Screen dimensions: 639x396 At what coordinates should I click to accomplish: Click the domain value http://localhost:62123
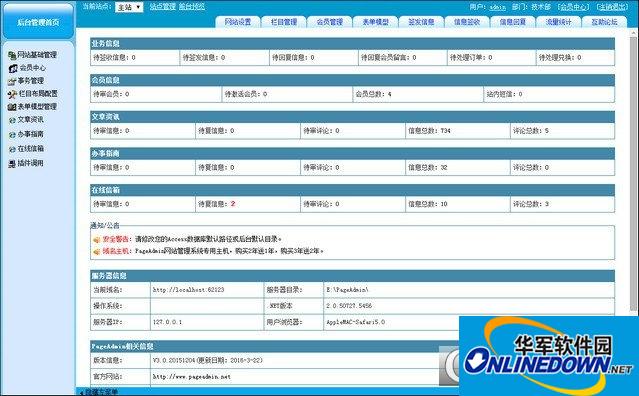(x=189, y=290)
